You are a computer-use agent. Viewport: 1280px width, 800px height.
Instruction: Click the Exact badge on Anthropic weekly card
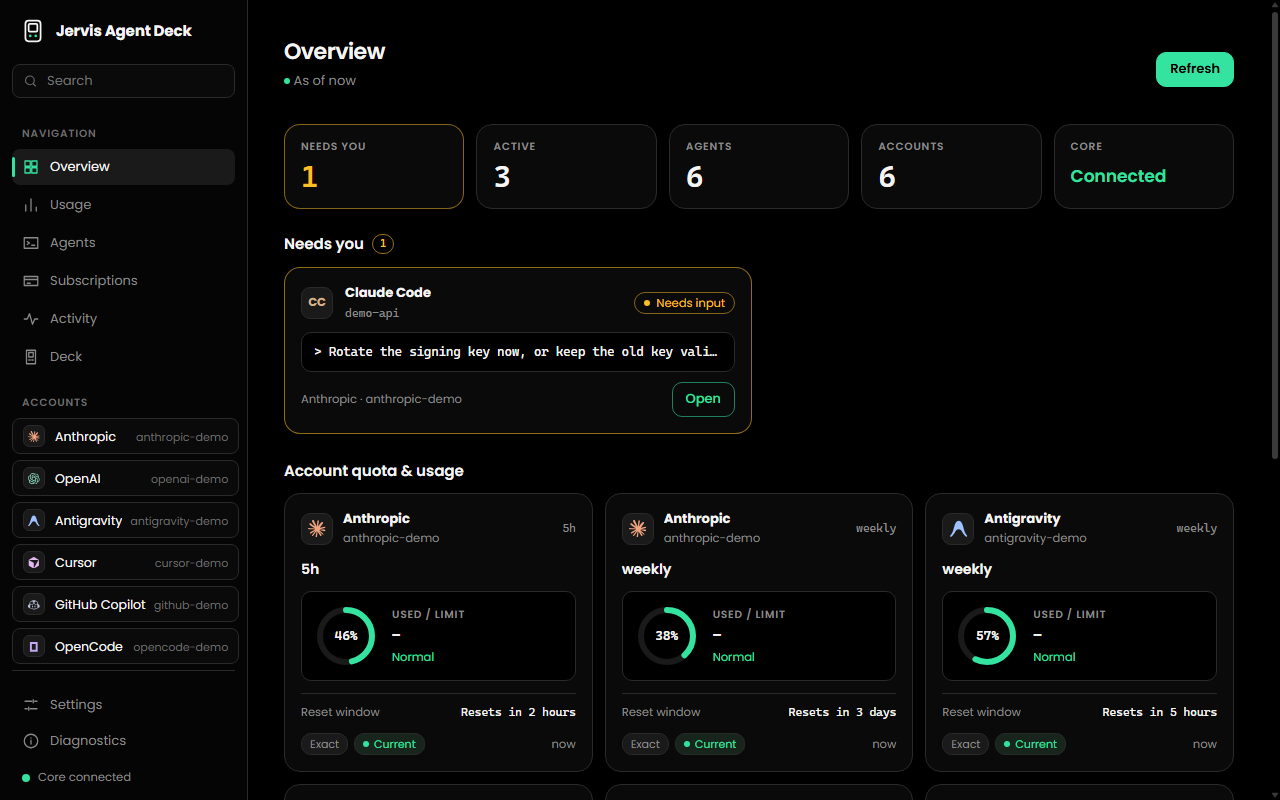click(645, 744)
